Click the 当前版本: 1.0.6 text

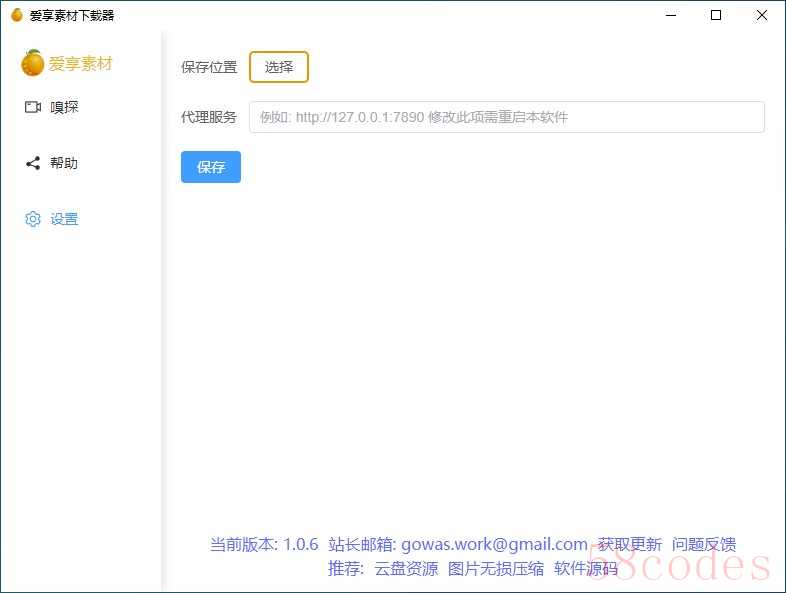click(264, 544)
